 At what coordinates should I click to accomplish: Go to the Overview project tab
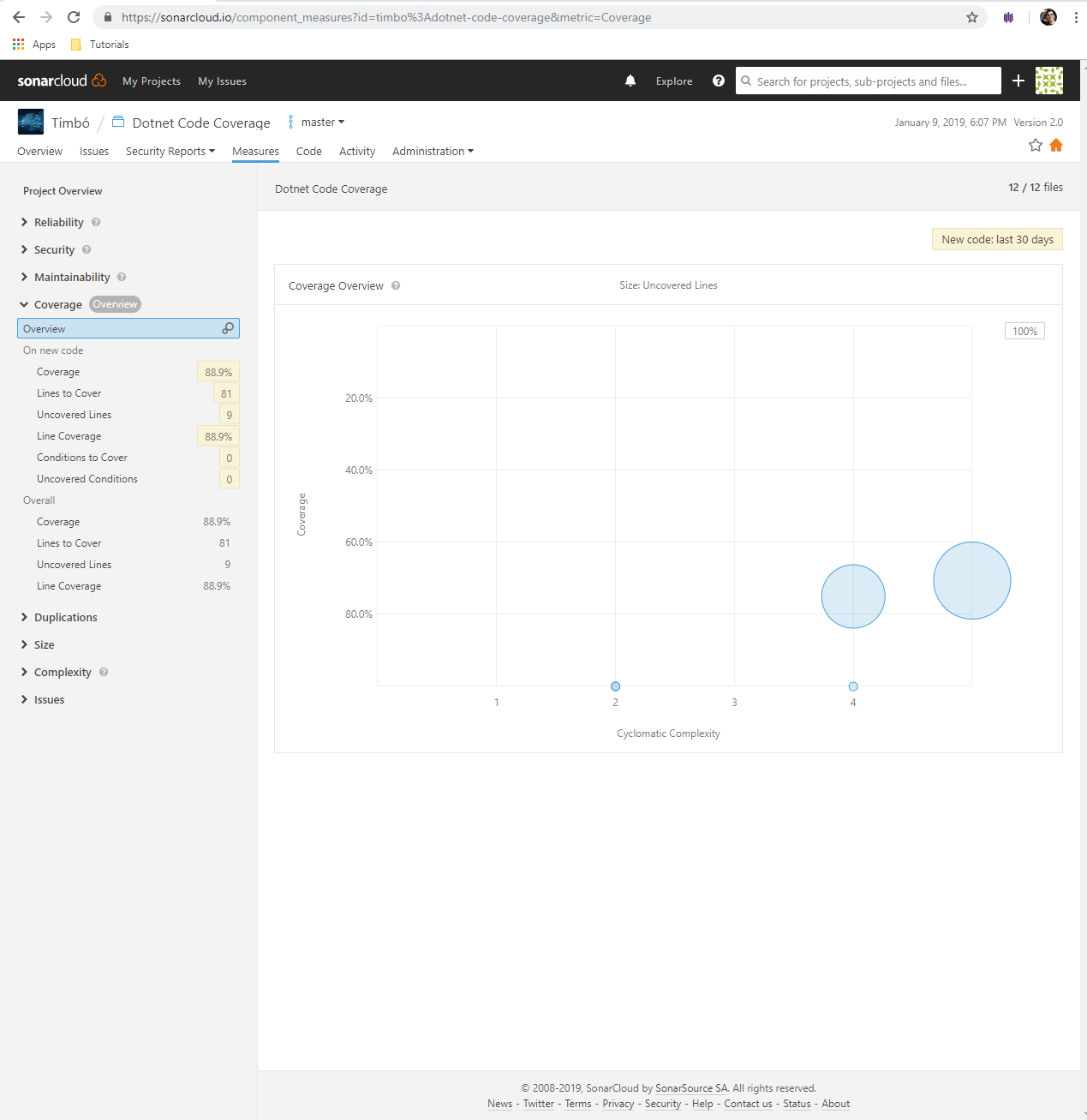click(x=39, y=151)
